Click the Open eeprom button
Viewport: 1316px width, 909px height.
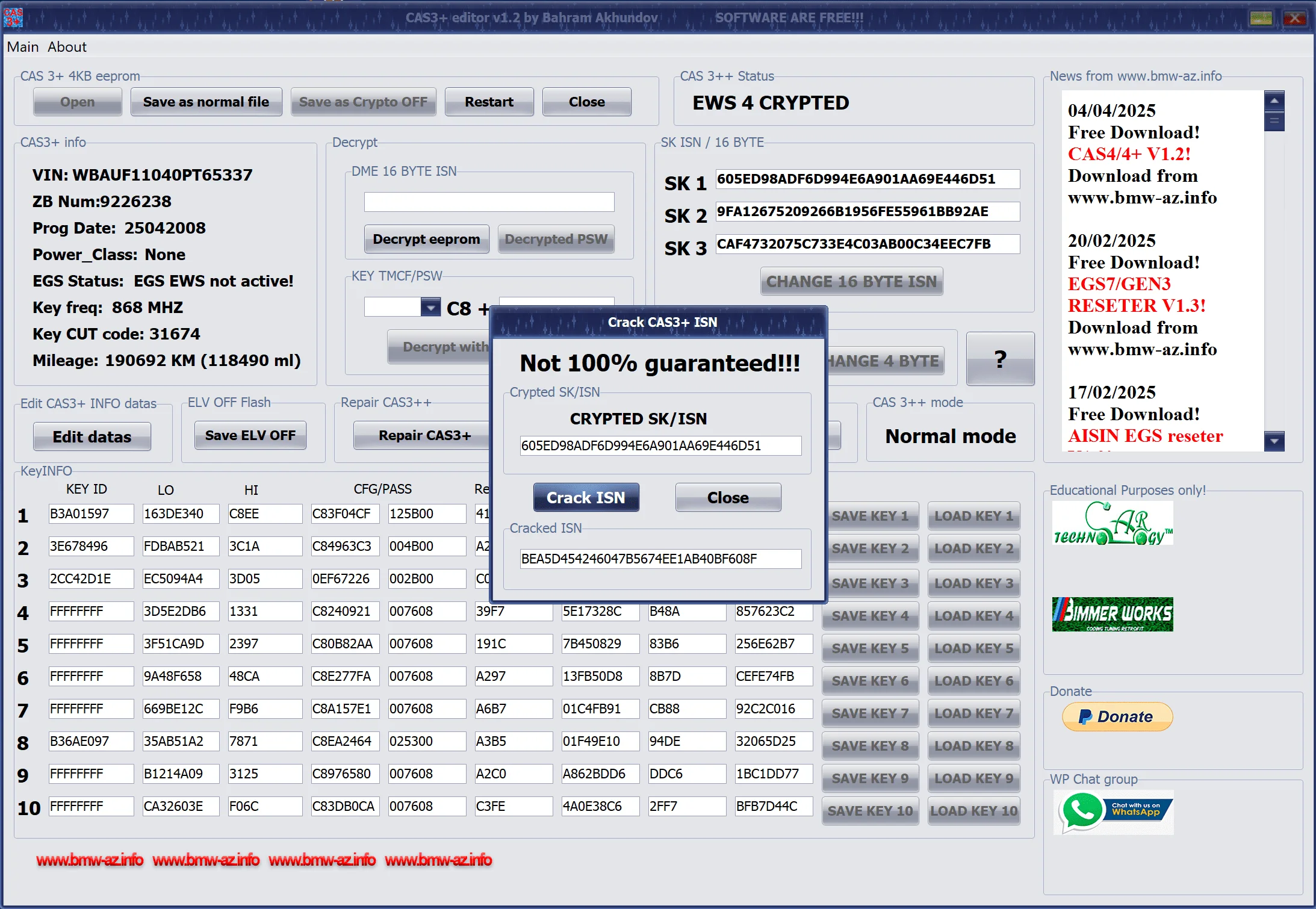[x=78, y=102]
